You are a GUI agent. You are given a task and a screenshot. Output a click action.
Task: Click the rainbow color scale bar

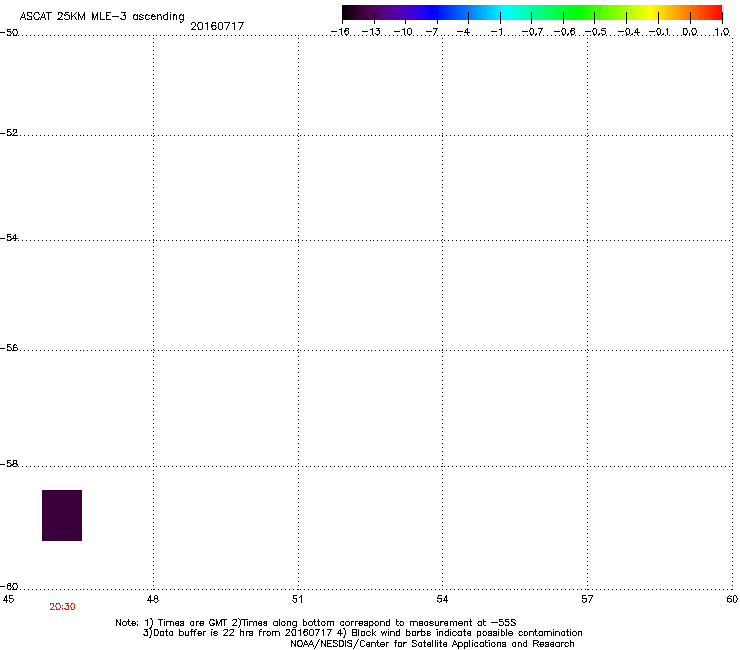[532, 13]
